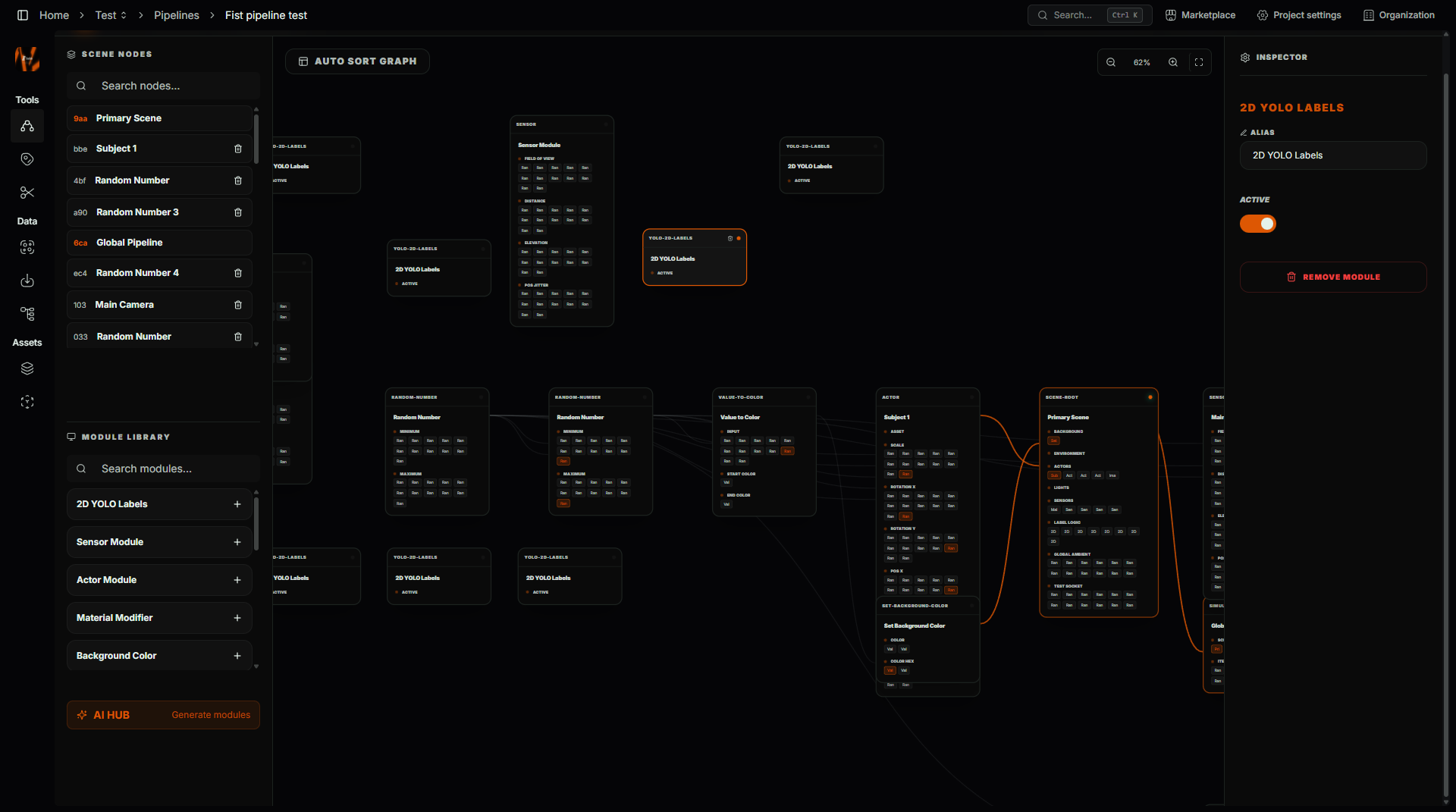Delete the Subject 1 node

tap(238, 149)
